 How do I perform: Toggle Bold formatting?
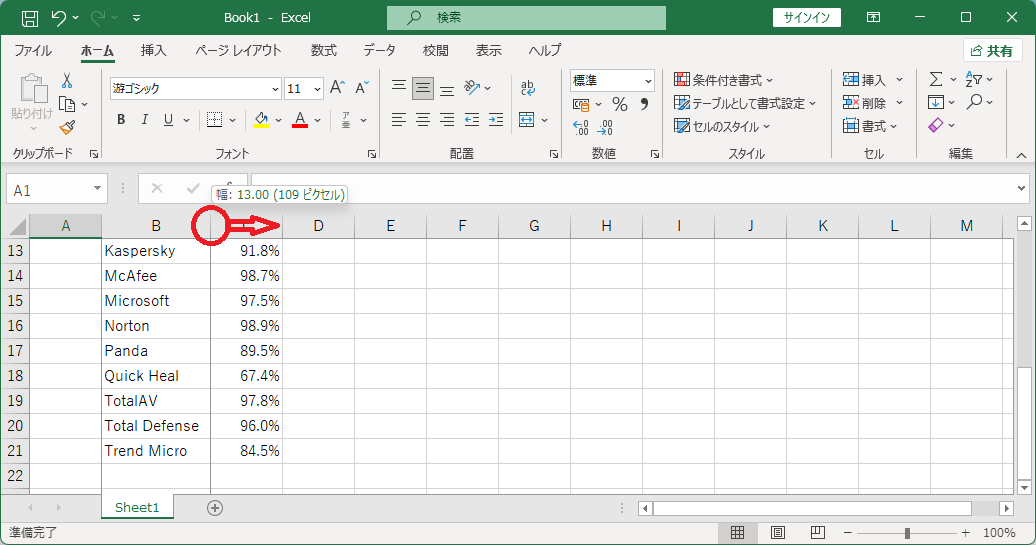[x=121, y=120]
